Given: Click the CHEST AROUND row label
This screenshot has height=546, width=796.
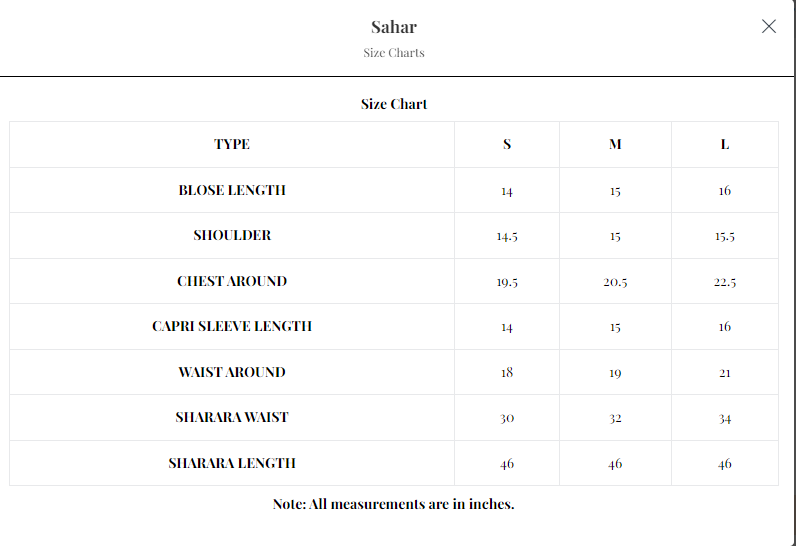Looking at the screenshot, I should point(232,281).
